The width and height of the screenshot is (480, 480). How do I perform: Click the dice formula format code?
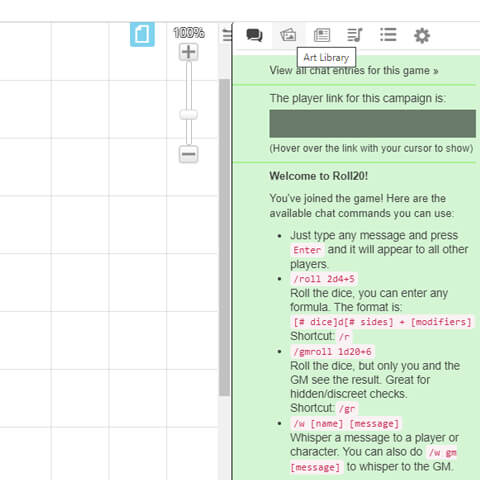click(382, 322)
